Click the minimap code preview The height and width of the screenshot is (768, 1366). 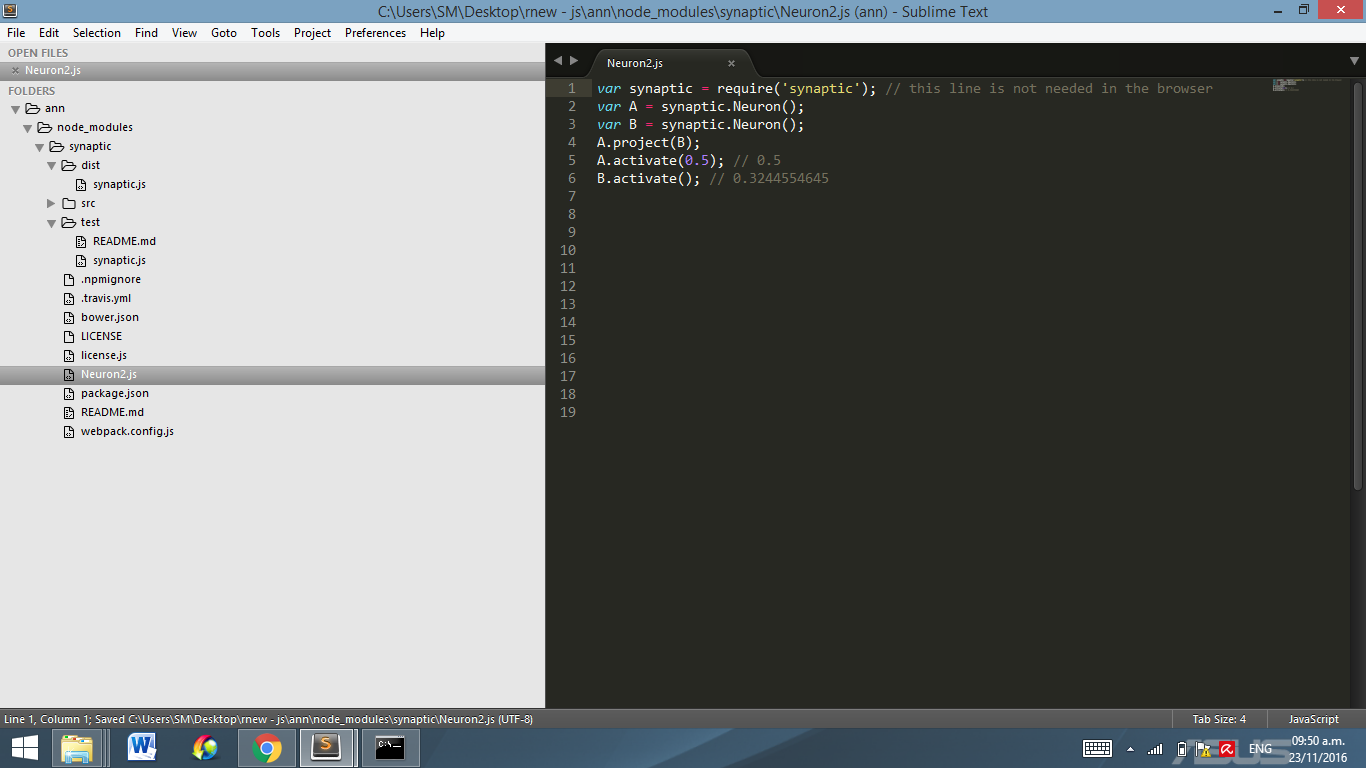click(x=1306, y=85)
